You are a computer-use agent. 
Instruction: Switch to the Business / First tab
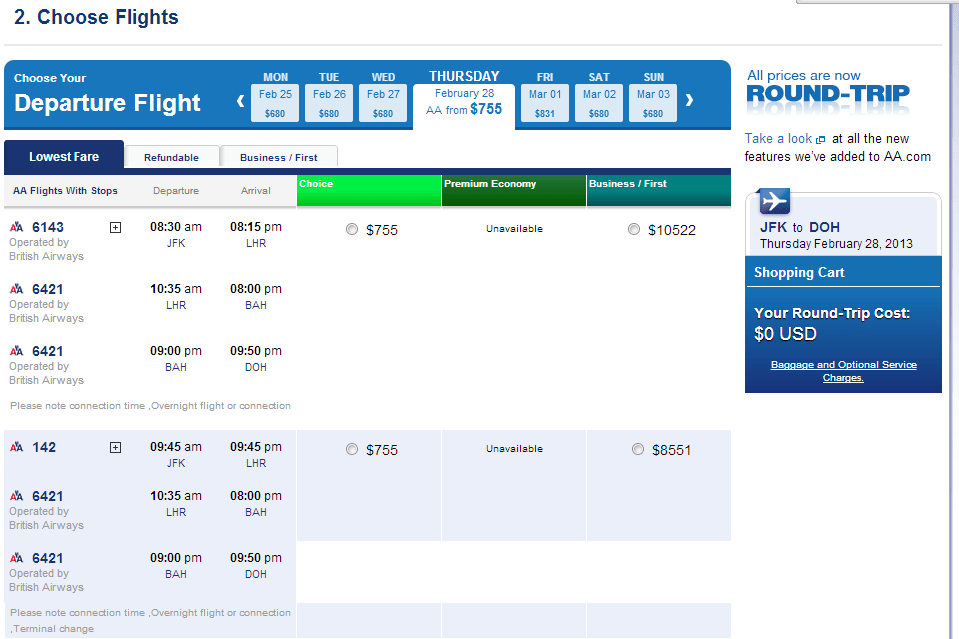279,157
